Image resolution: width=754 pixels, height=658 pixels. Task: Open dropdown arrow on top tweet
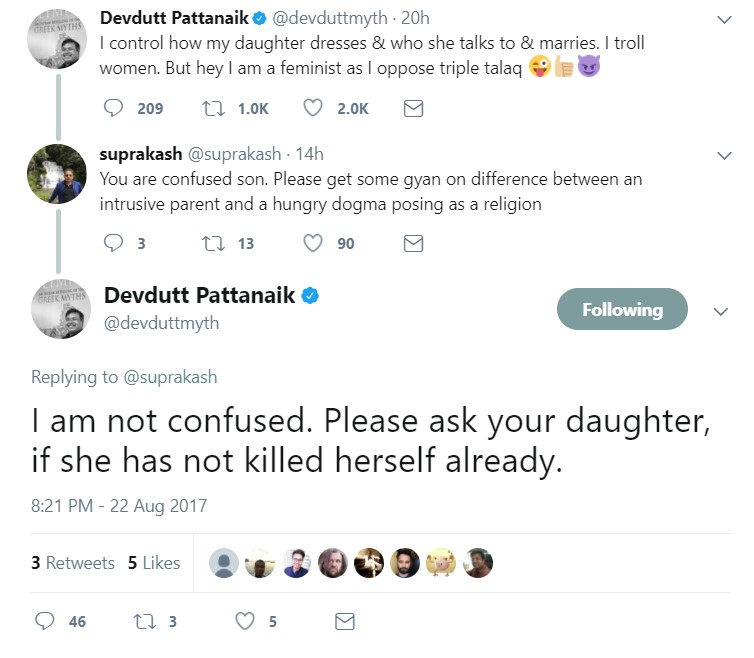point(724,19)
